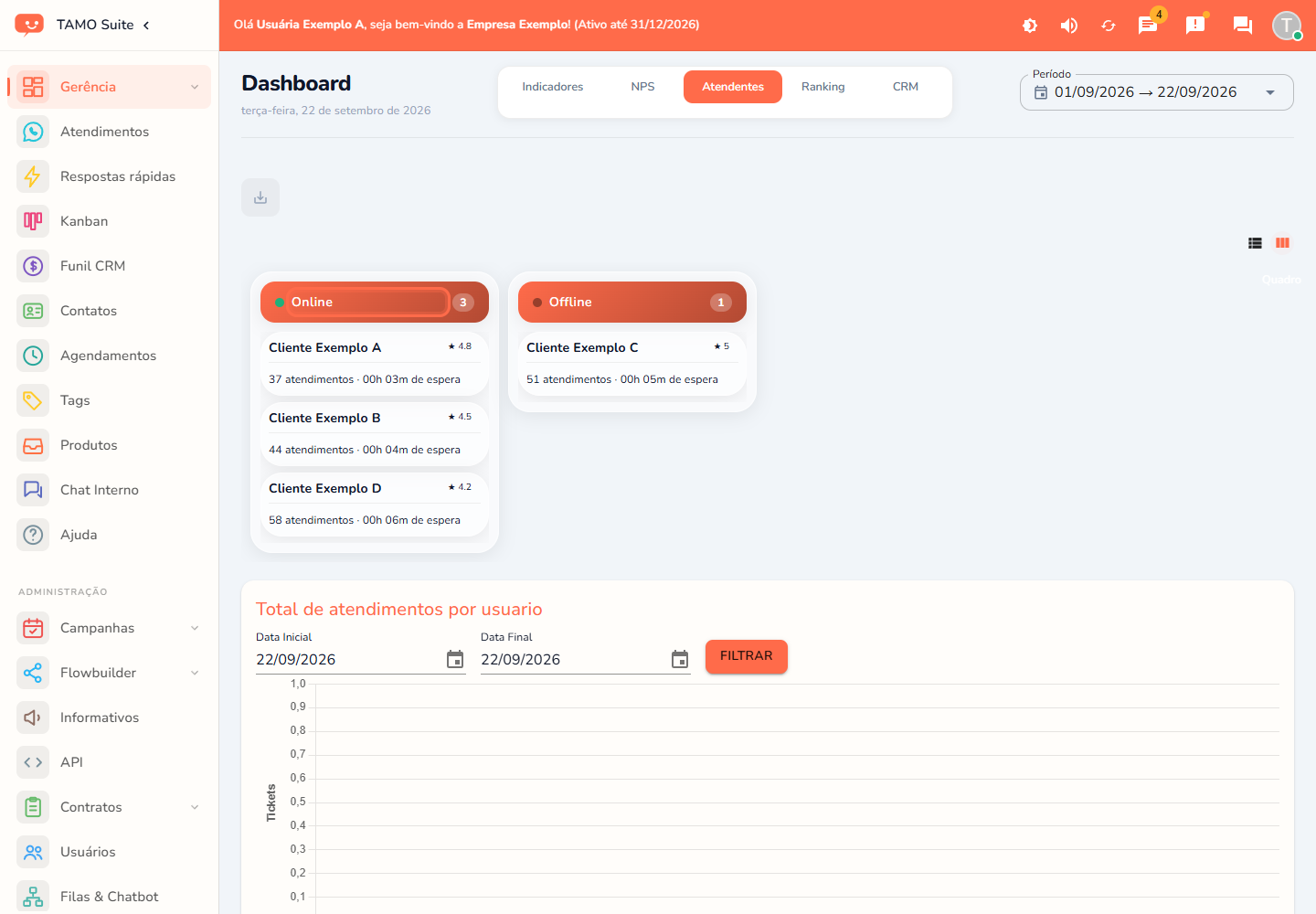Switch to board (Quadro) view layout
This screenshot has height=914, width=1316.
(1282, 243)
